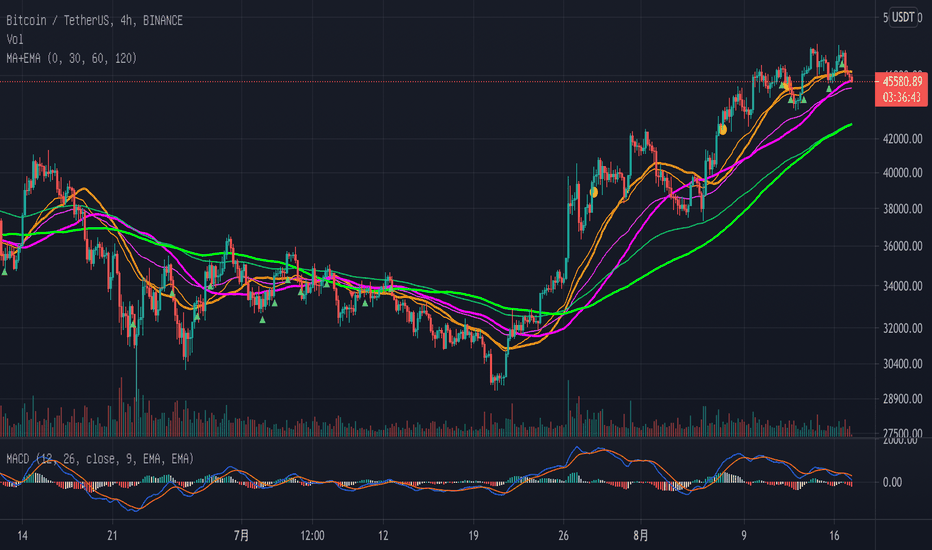932x550 pixels.
Task: Click the 28900.00 price axis label
Action: click(902, 399)
